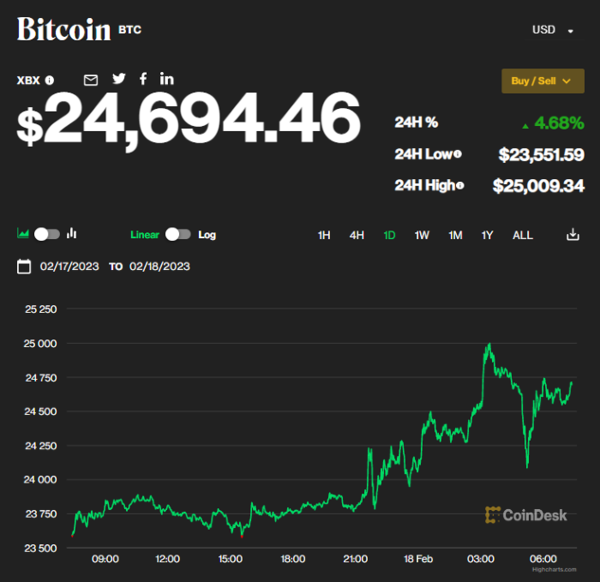Share on LinkedIn icon
Image resolution: width=600 pixels, height=582 pixels.
(x=166, y=79)
